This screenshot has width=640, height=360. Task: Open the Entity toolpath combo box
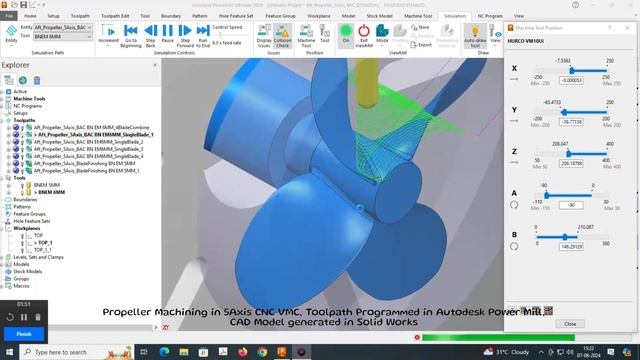click(63, 27)
